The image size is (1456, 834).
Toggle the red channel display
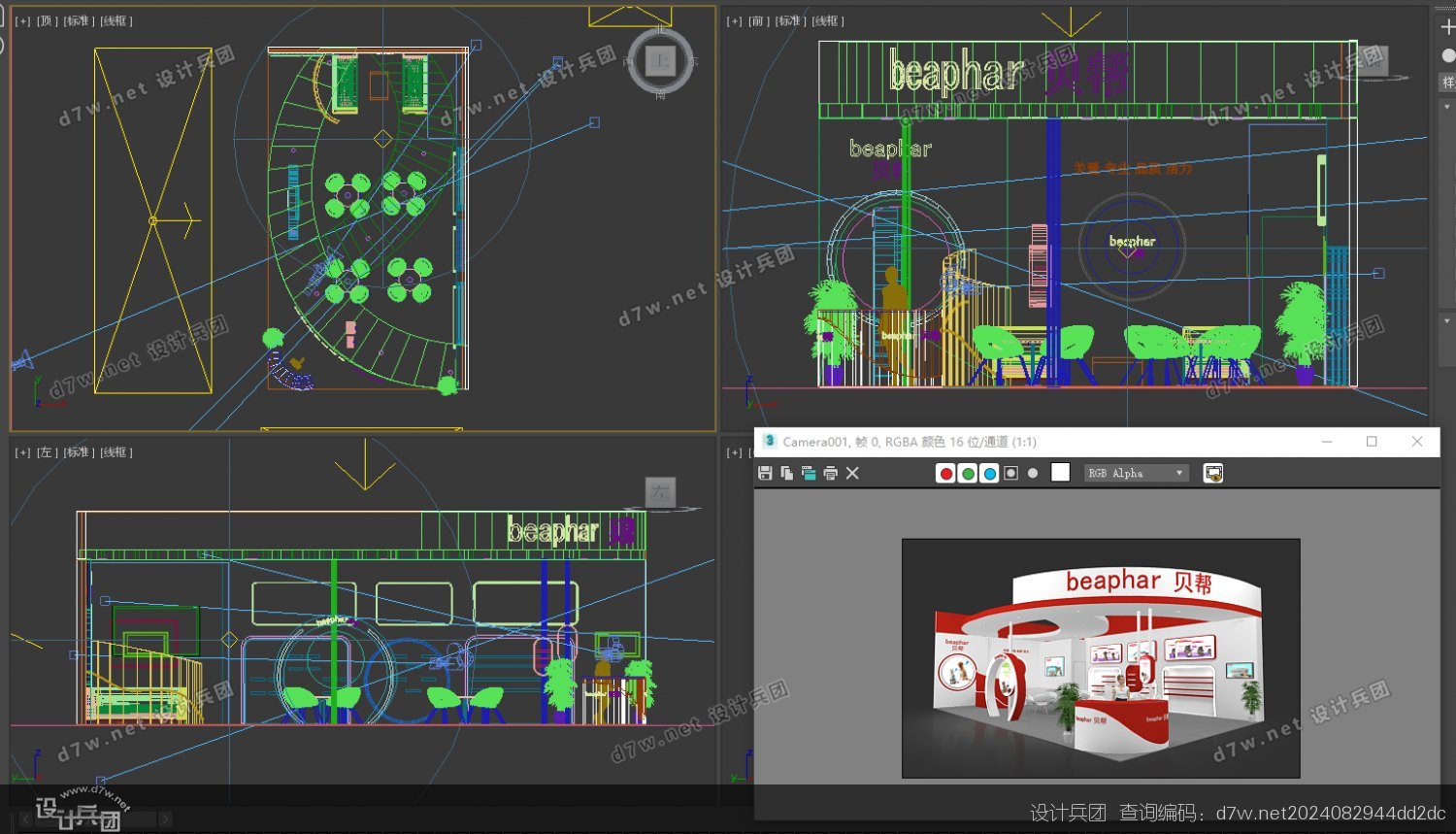coord(945,473)
